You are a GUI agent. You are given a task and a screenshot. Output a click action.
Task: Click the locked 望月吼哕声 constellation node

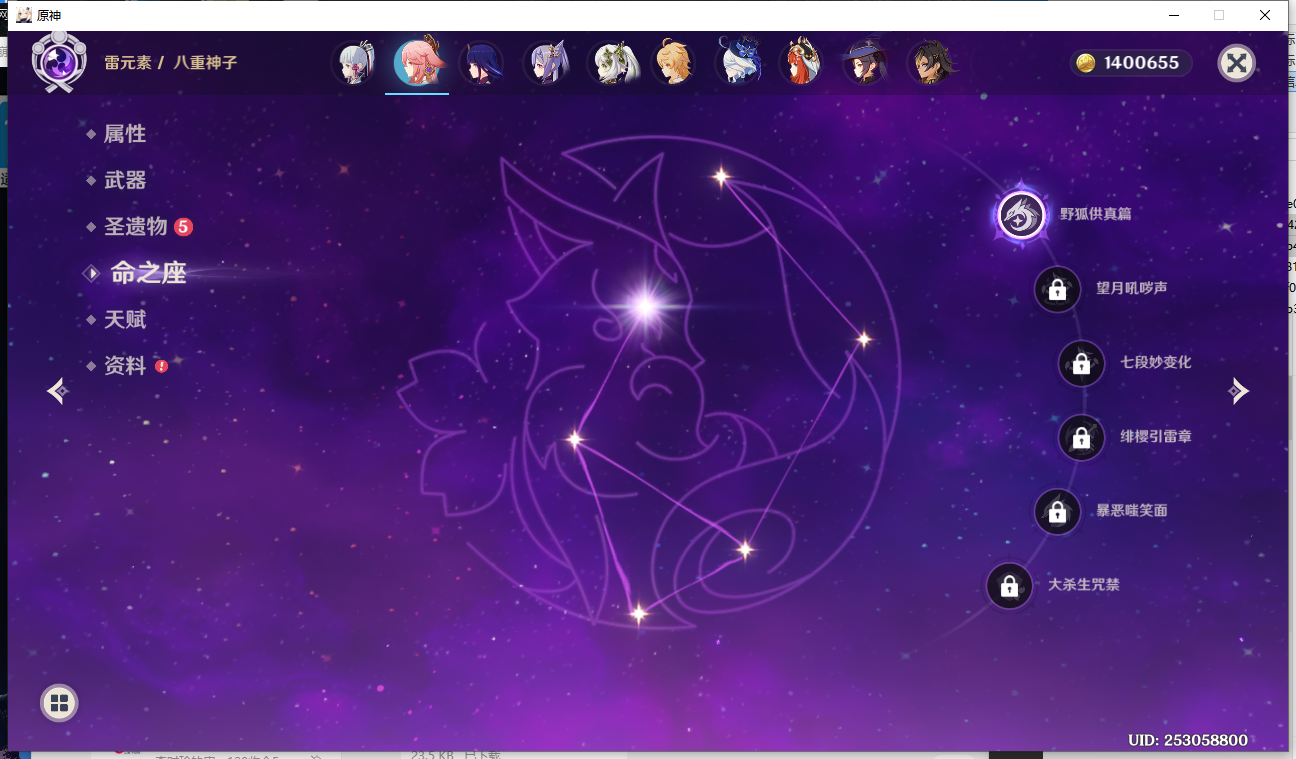click(1057, 290)
